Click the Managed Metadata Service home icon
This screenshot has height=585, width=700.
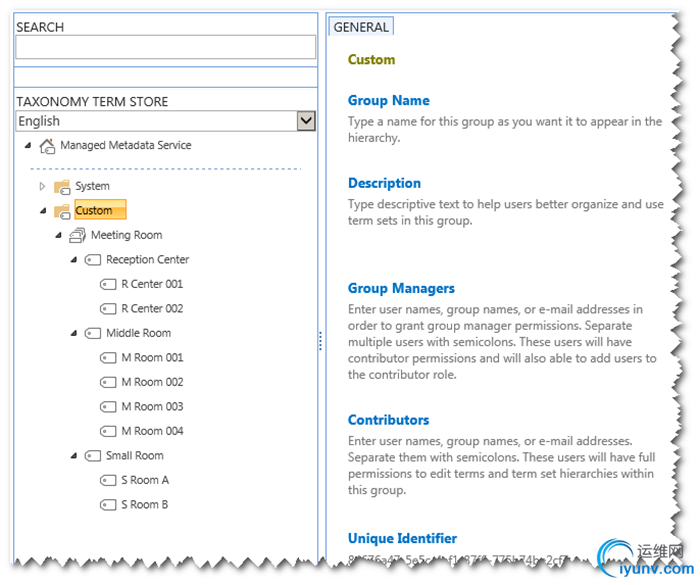(47, 146)
